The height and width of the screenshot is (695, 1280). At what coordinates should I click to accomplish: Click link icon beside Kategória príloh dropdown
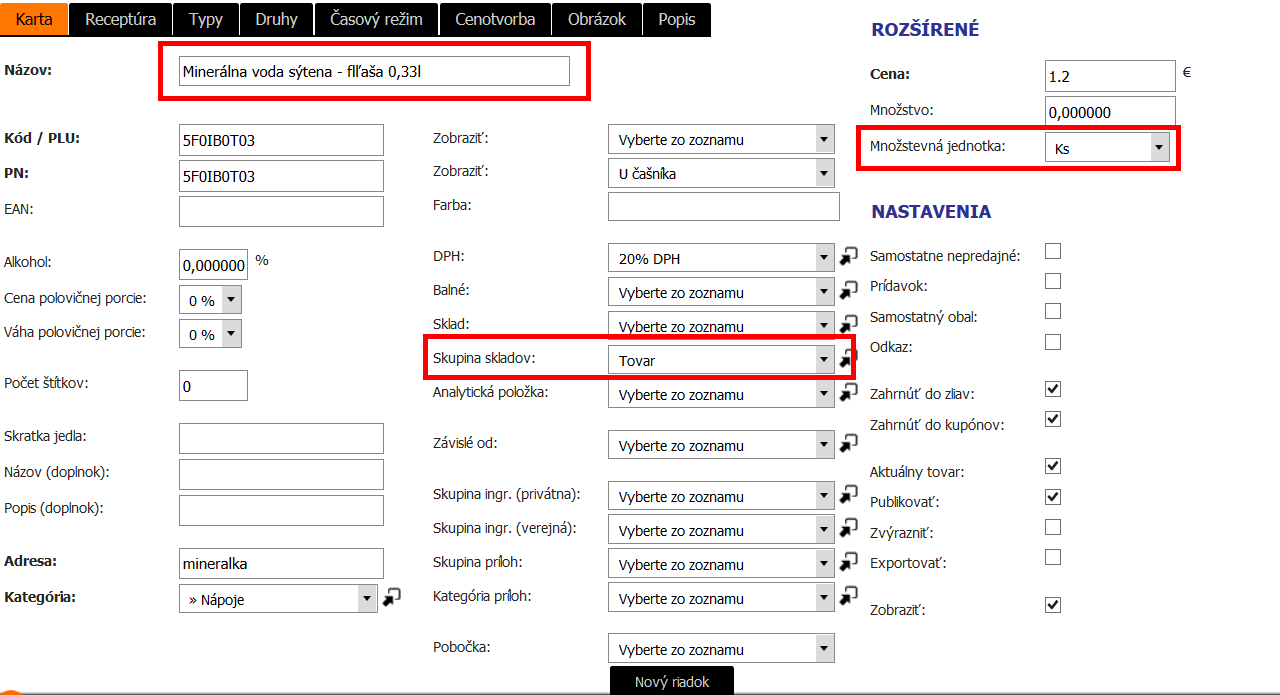point(849,597)
